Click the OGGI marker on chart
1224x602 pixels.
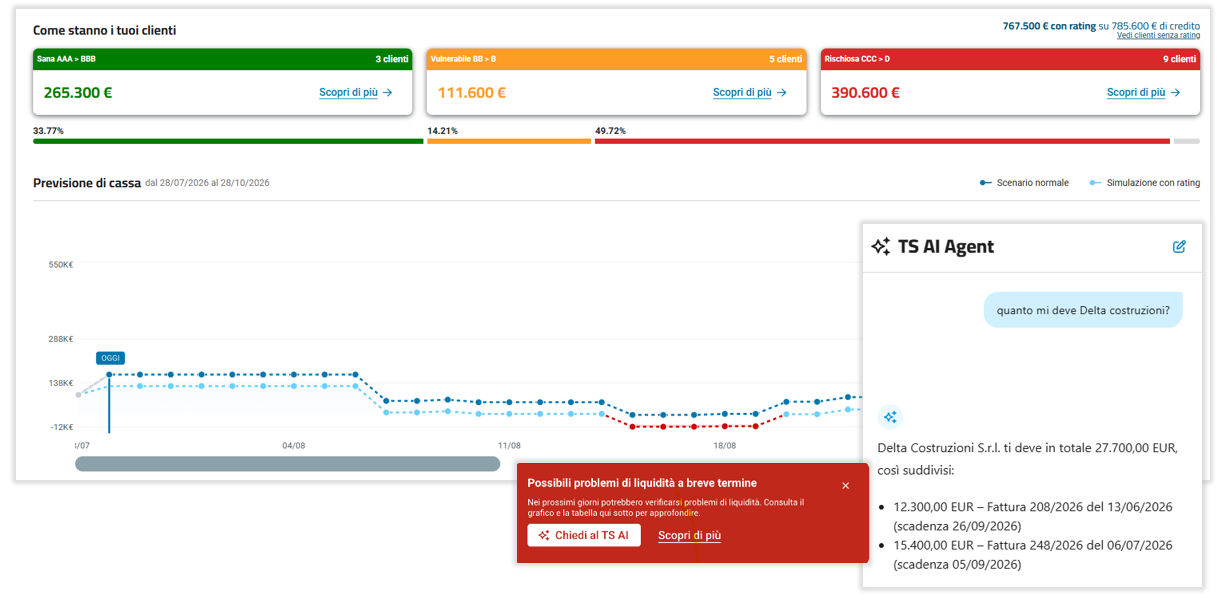coord(110,358)
